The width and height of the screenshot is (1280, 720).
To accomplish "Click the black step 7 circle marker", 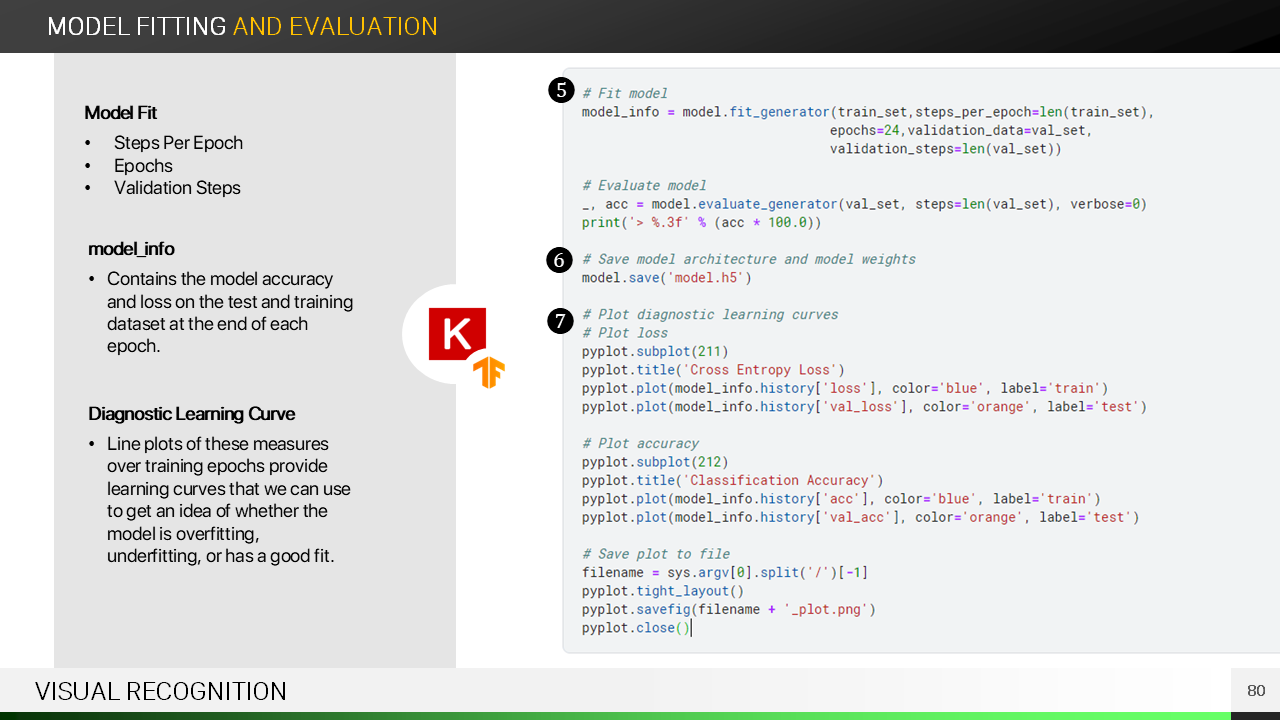I will pos(560,321).
